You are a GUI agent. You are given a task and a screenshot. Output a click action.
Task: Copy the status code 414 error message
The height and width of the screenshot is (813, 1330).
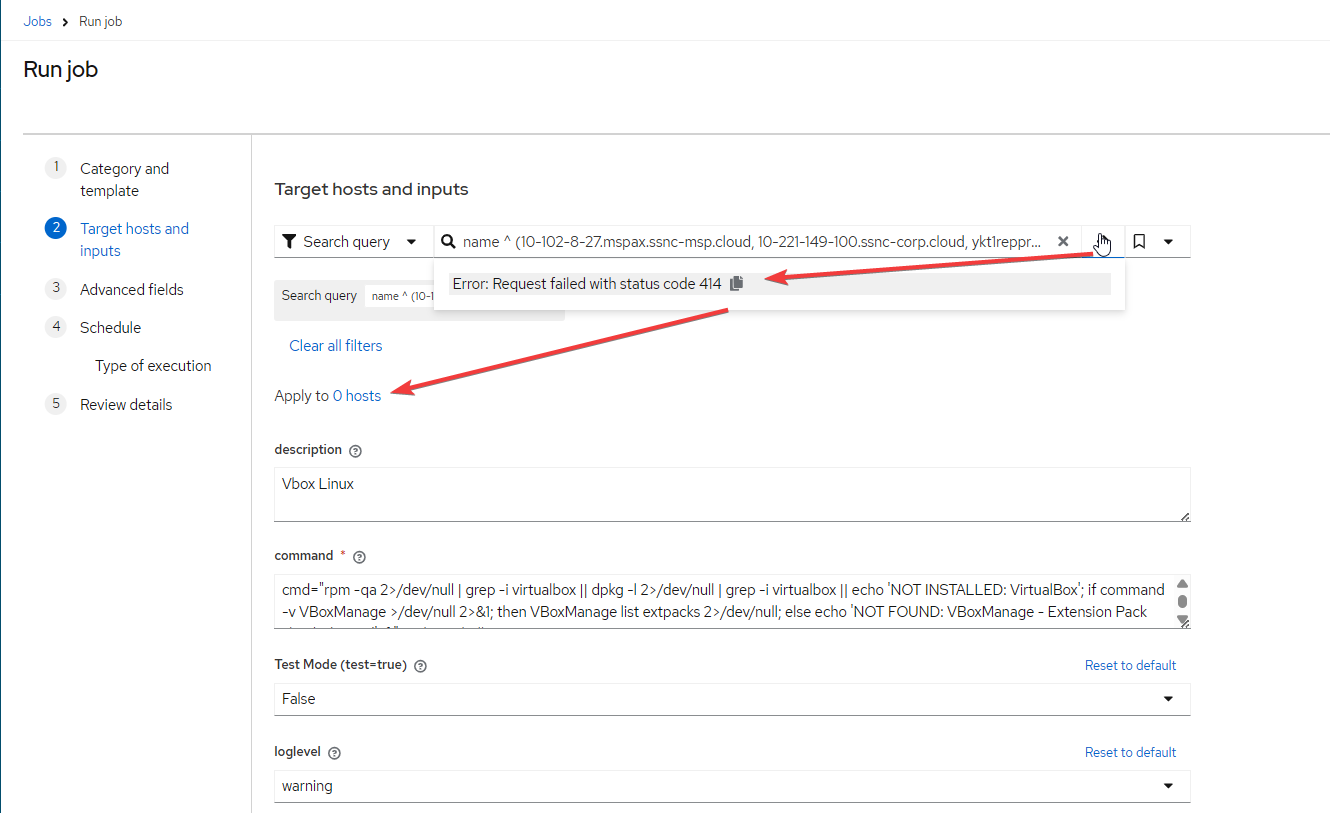pyautogui.click(x=737, y=284)
